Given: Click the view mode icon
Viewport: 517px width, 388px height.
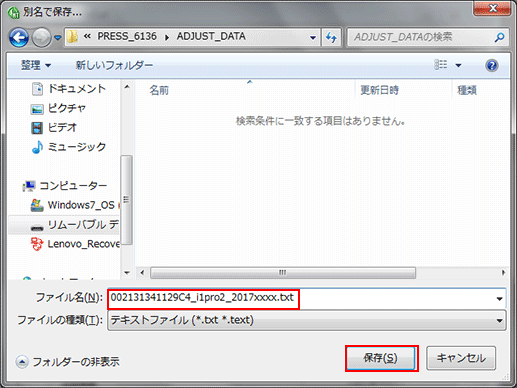Looking at the screenshot, I should pos(440,64).
